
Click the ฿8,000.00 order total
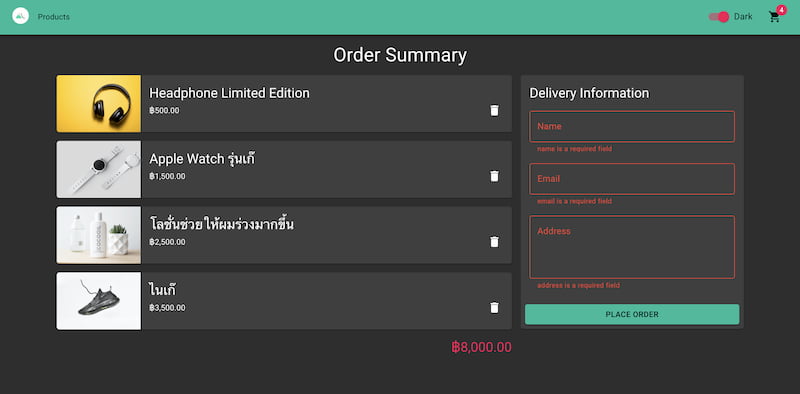pos(481,348)
